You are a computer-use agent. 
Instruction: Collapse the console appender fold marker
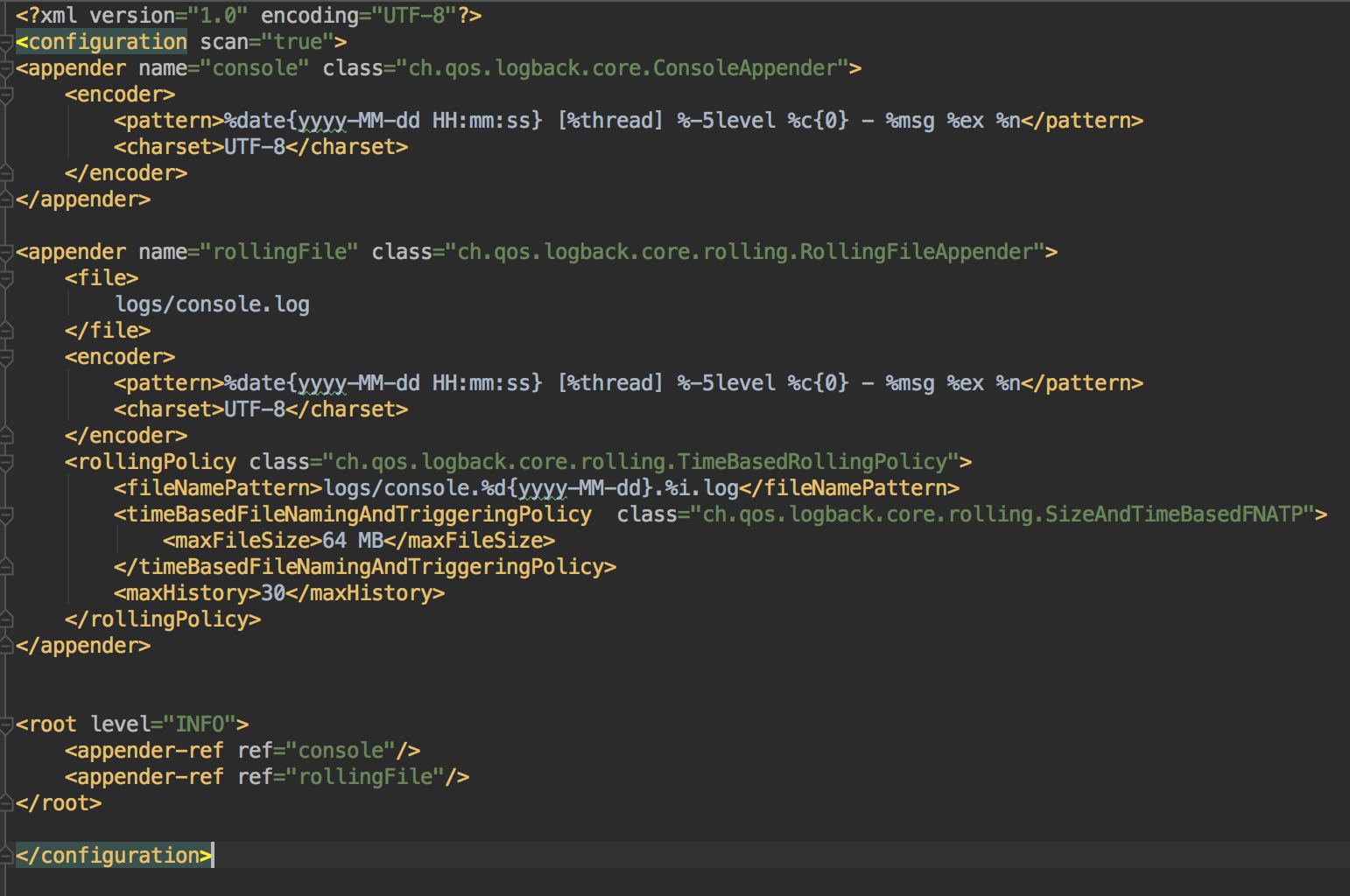point(6,68)
